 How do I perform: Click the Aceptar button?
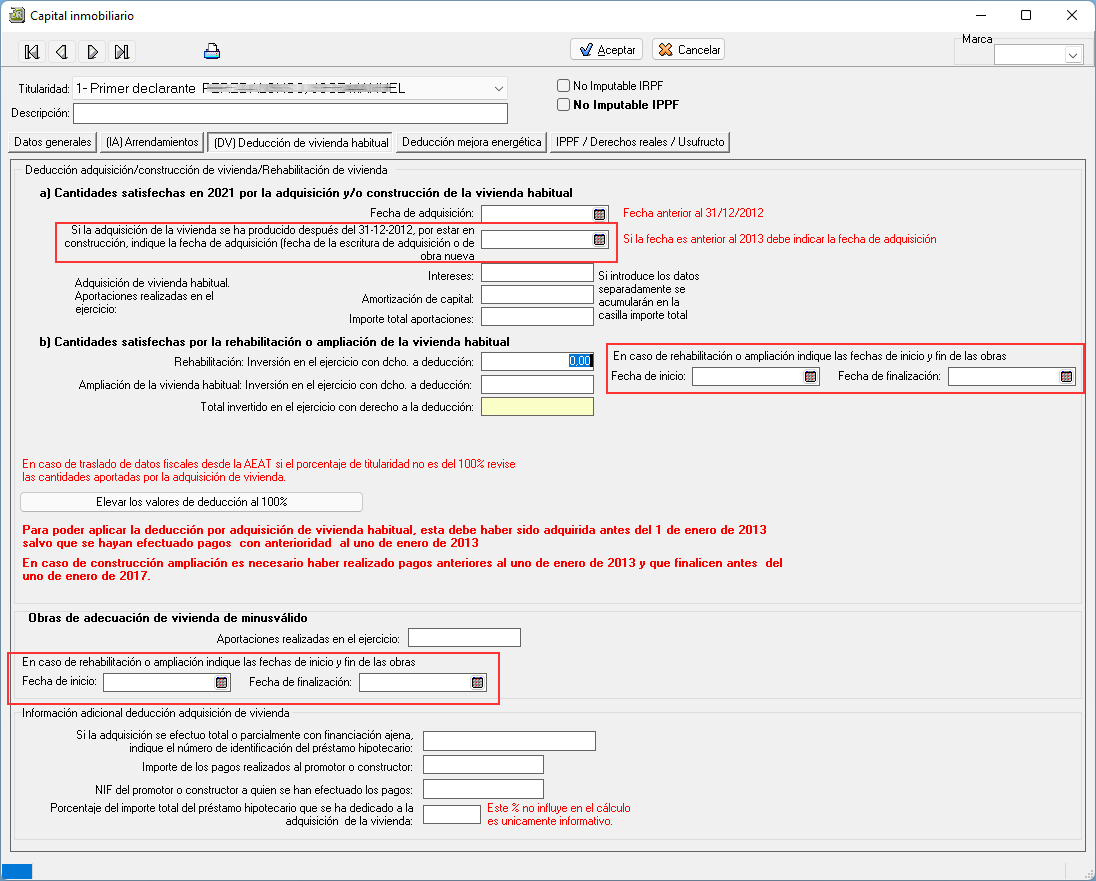607,50
